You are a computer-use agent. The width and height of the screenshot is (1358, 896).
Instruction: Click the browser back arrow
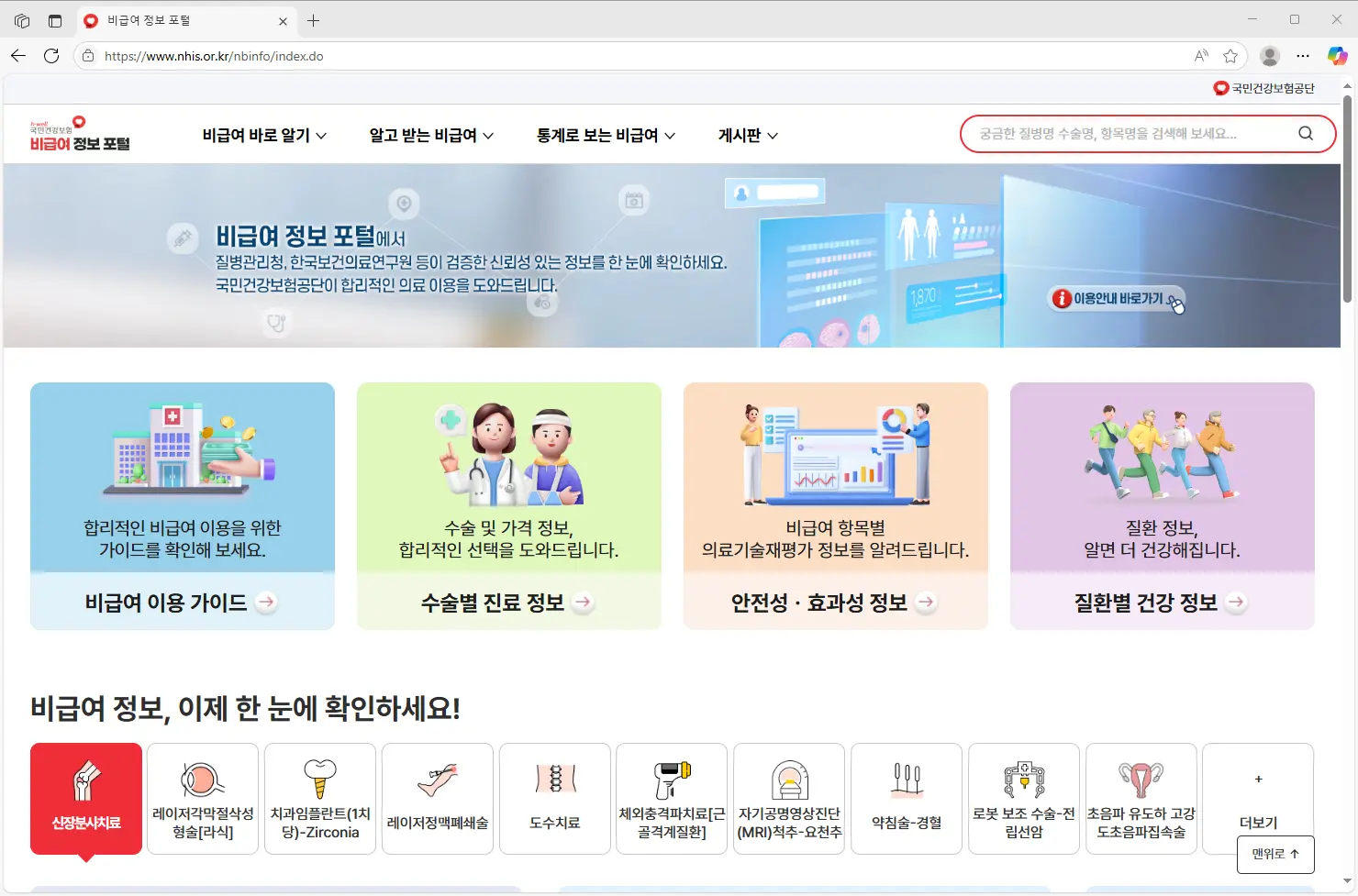[x=18, y=56]
